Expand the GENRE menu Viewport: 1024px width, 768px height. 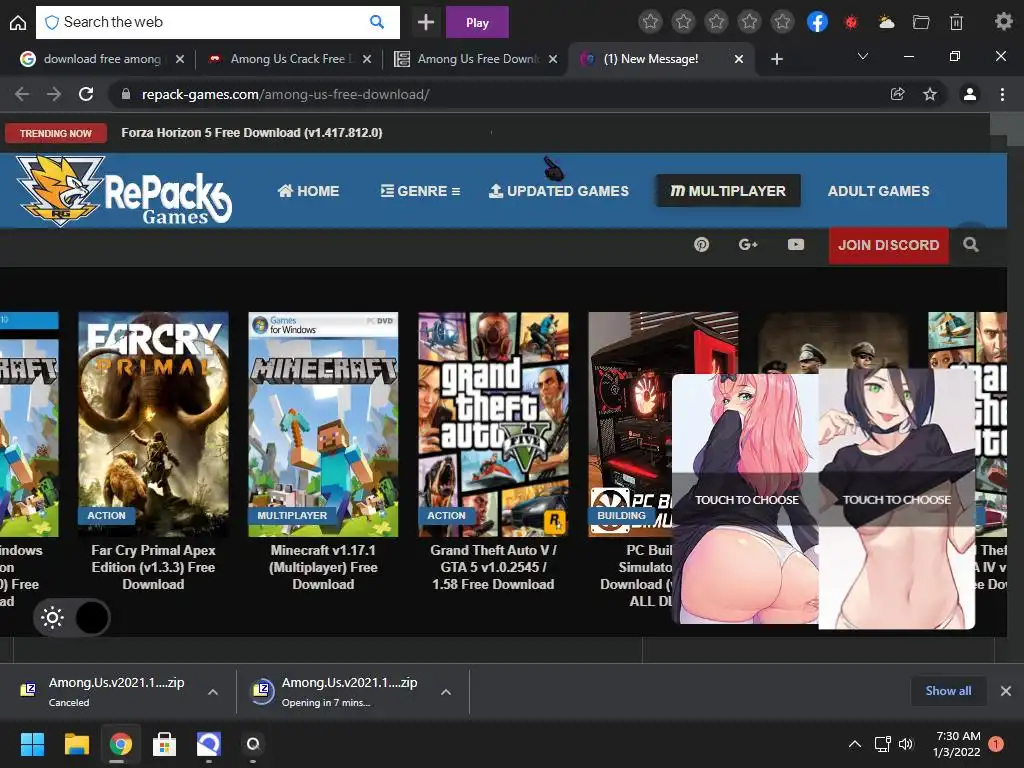pyautogui.click(x=421, y=191)
